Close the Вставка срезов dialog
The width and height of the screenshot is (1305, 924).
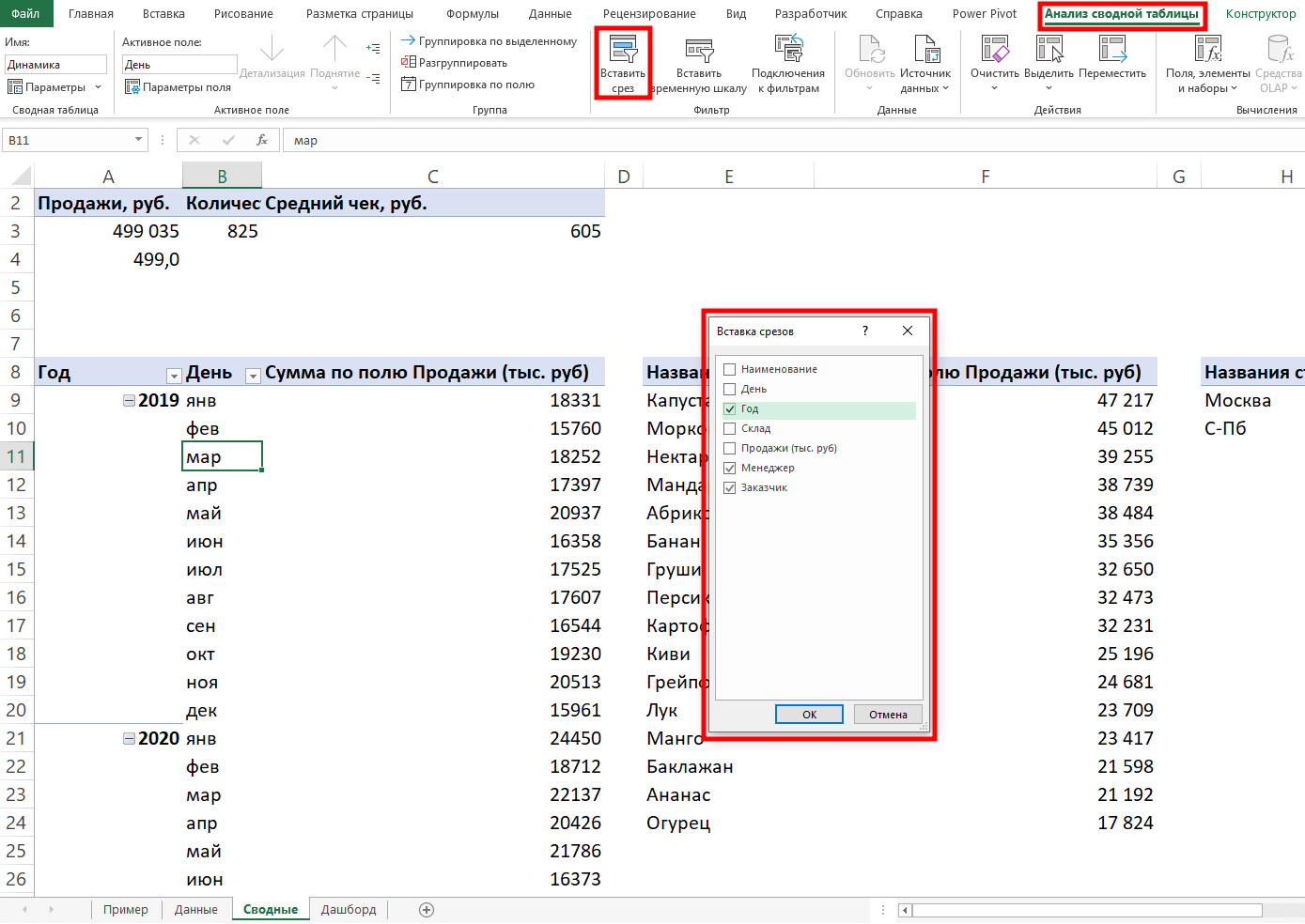[x=907, y=331]
